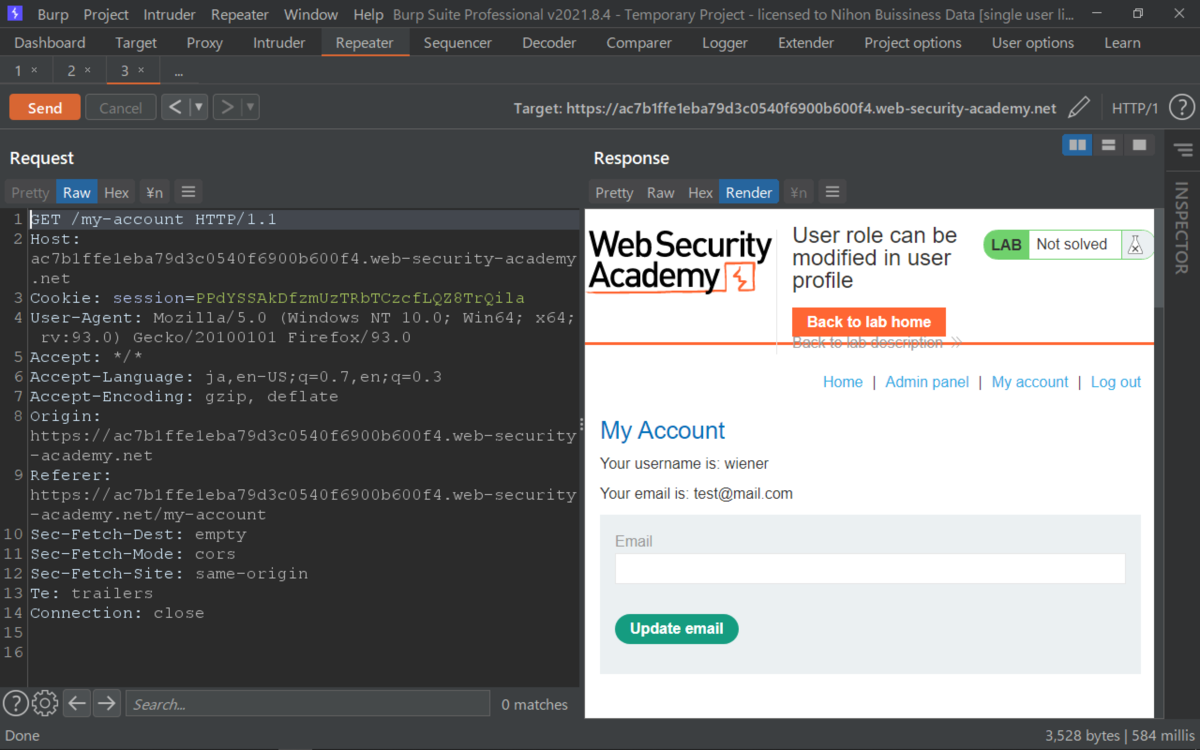This screenshot has height=750, width=1200.
Task: Send the request
Action: point(45,108)
